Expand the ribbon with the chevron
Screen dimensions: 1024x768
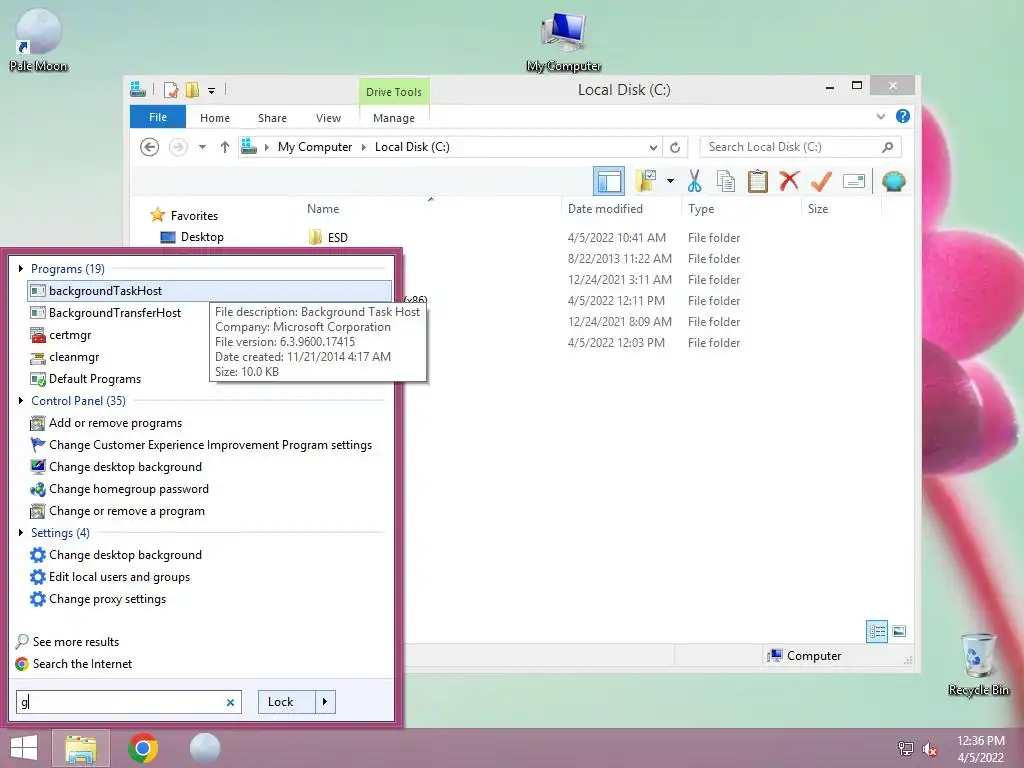tap(880, 116)
